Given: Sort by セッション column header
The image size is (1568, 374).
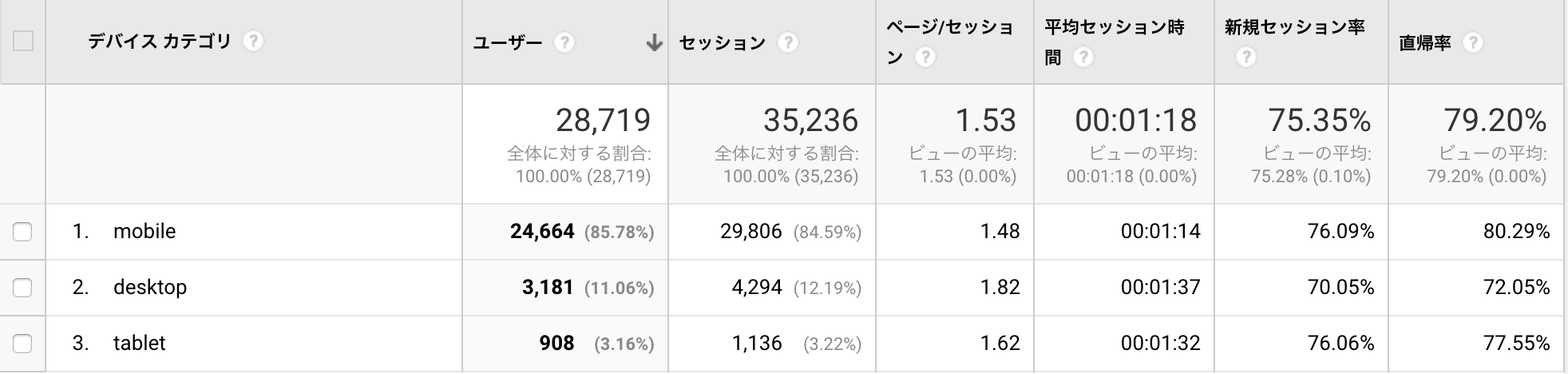Looking at the screenshot, I should [722, 43].
